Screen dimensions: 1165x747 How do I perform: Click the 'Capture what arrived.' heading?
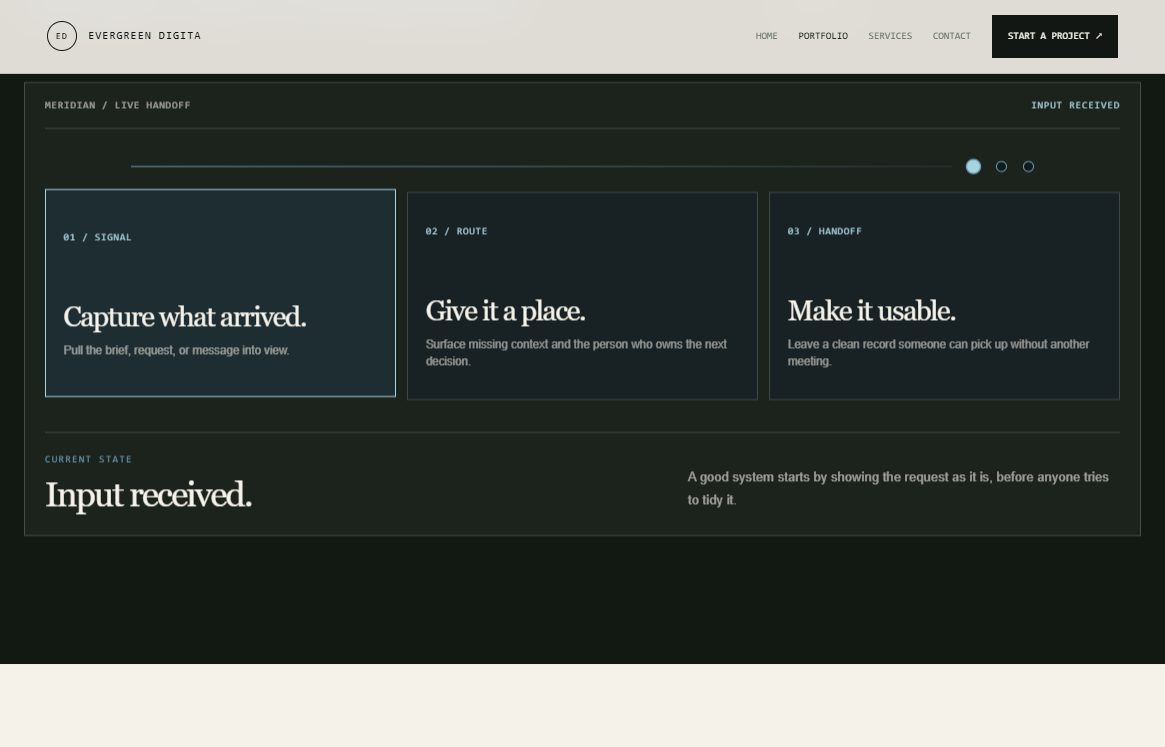pyautogui.click(x=184, y=317)
